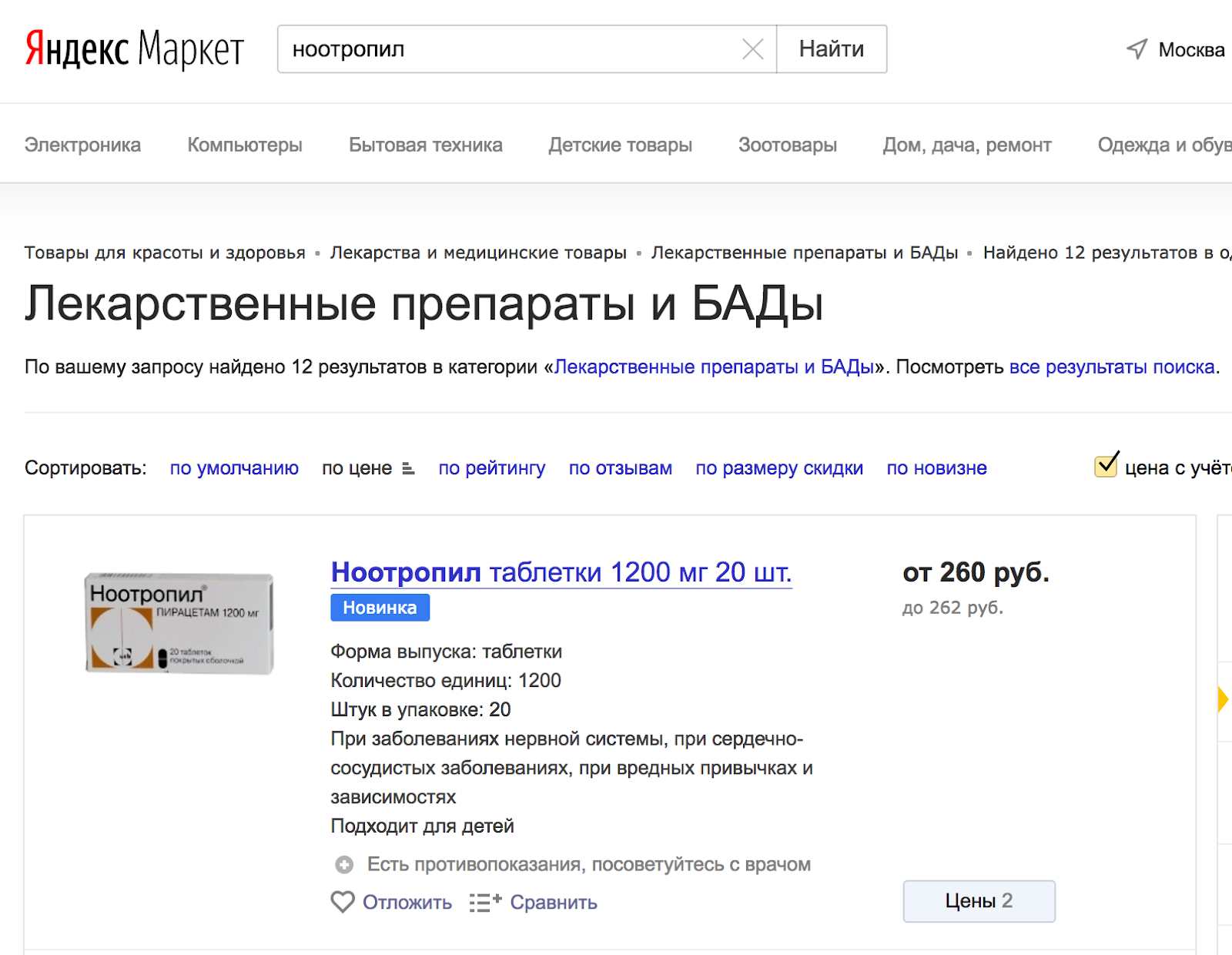Click the heart icon next to Отложить
The image size is (1232, 955).
(343, 902)
